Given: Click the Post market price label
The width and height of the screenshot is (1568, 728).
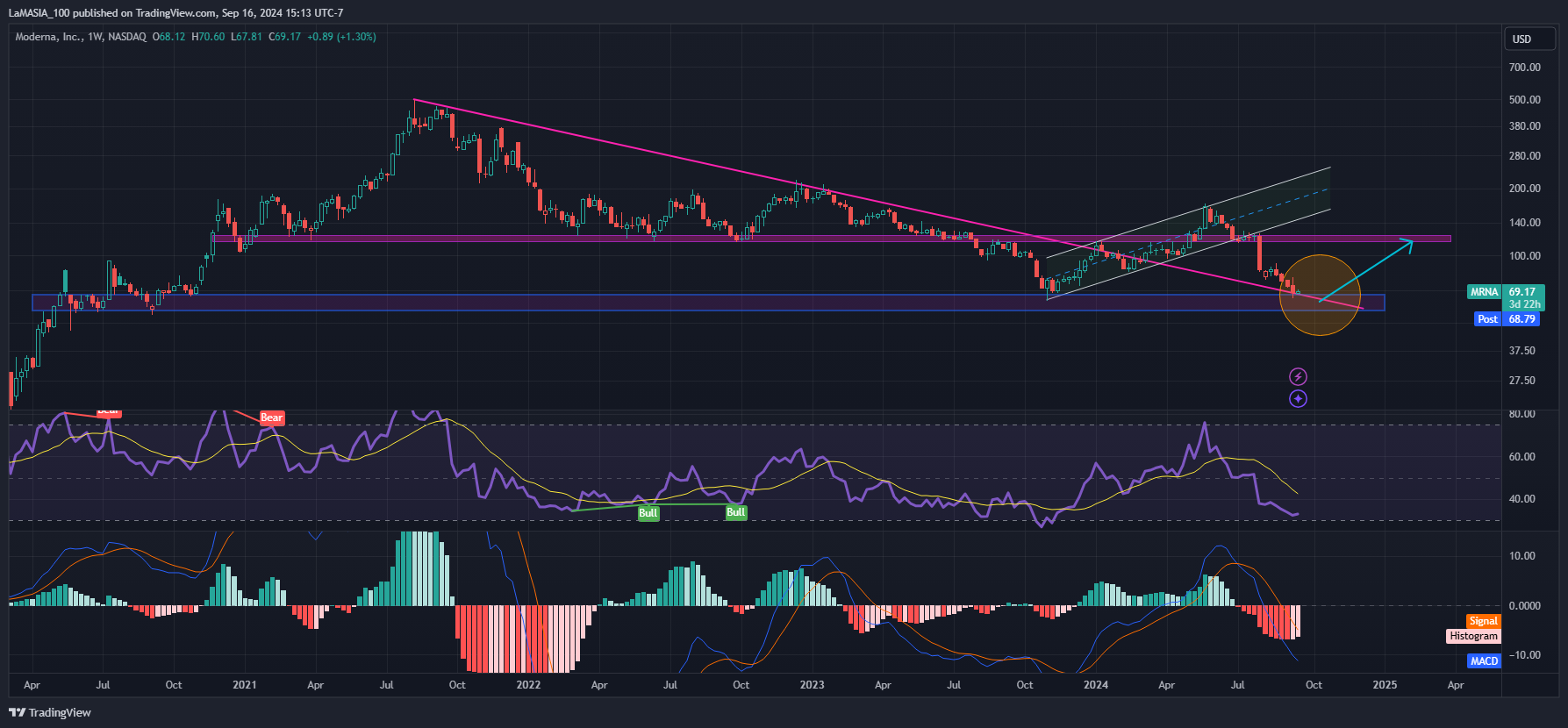Looking at the screenshot, I should pyautogui.click(x=1487, y=319).
